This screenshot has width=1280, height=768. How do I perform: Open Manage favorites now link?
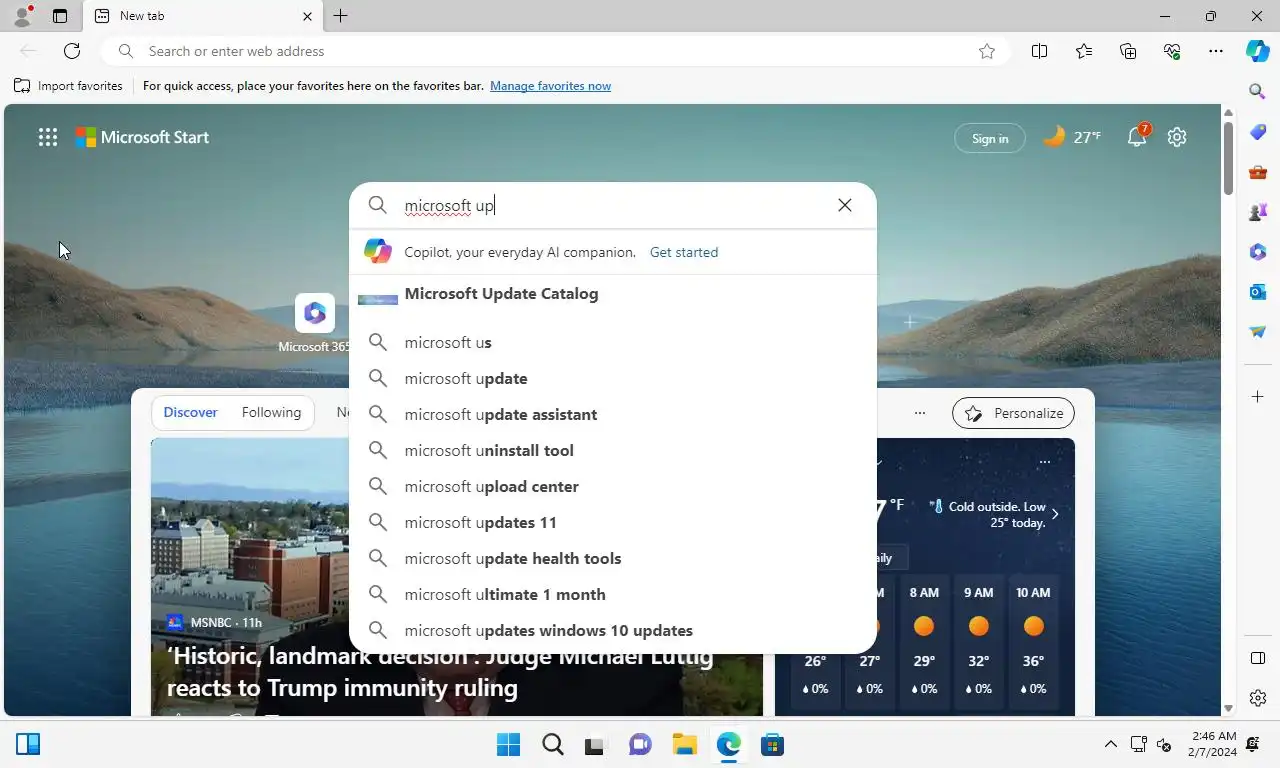pyautogui.click(x=550, y=86)
